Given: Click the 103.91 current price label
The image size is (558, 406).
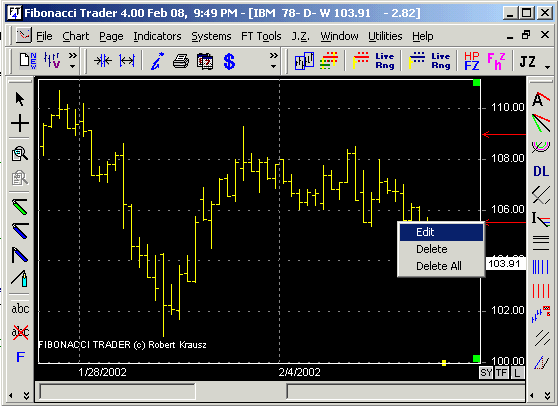Looking at the screenshot, I should click(505, 264).
